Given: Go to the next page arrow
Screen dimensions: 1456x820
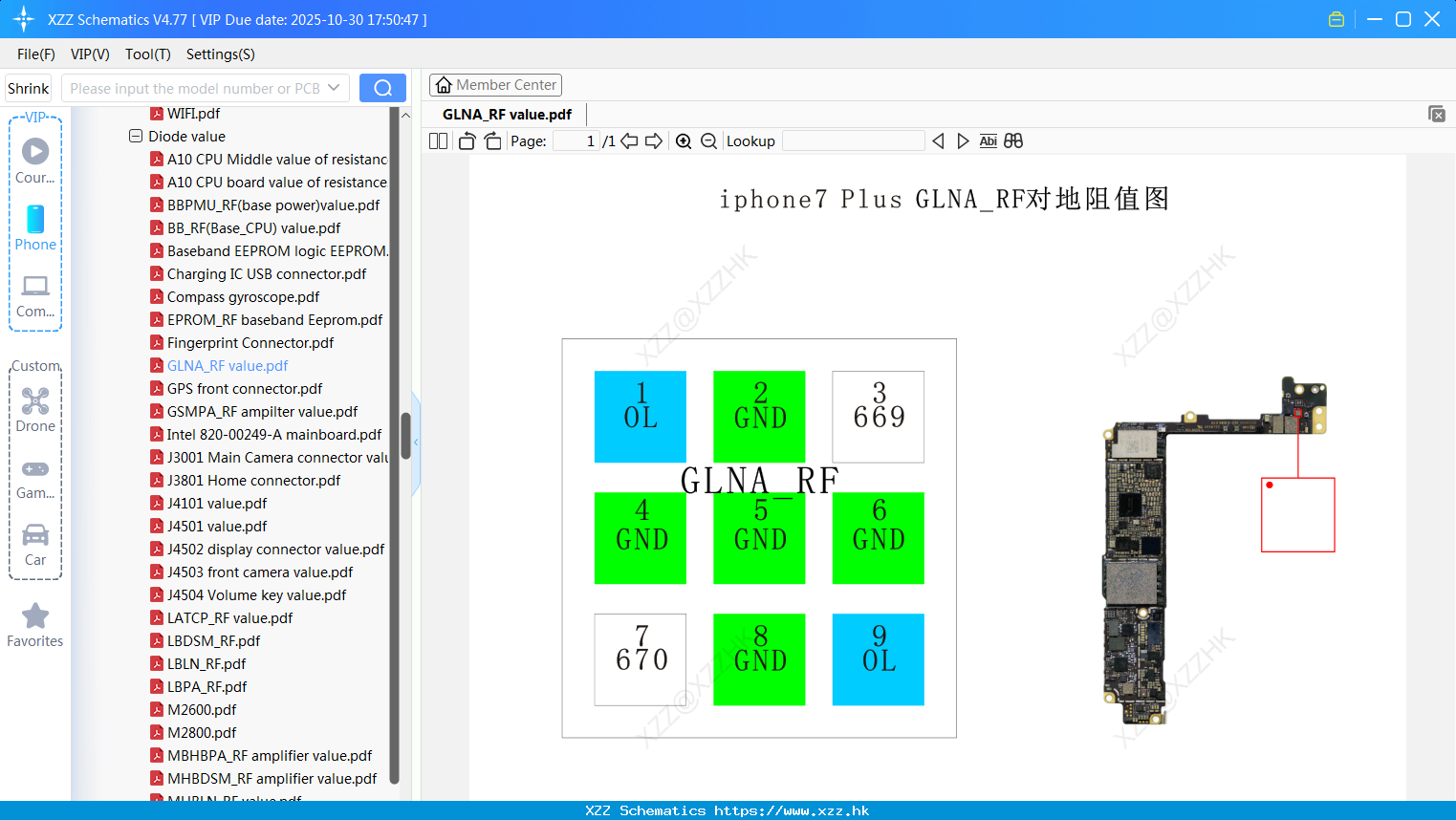Looking at the screenshot, I should (654, 141).
